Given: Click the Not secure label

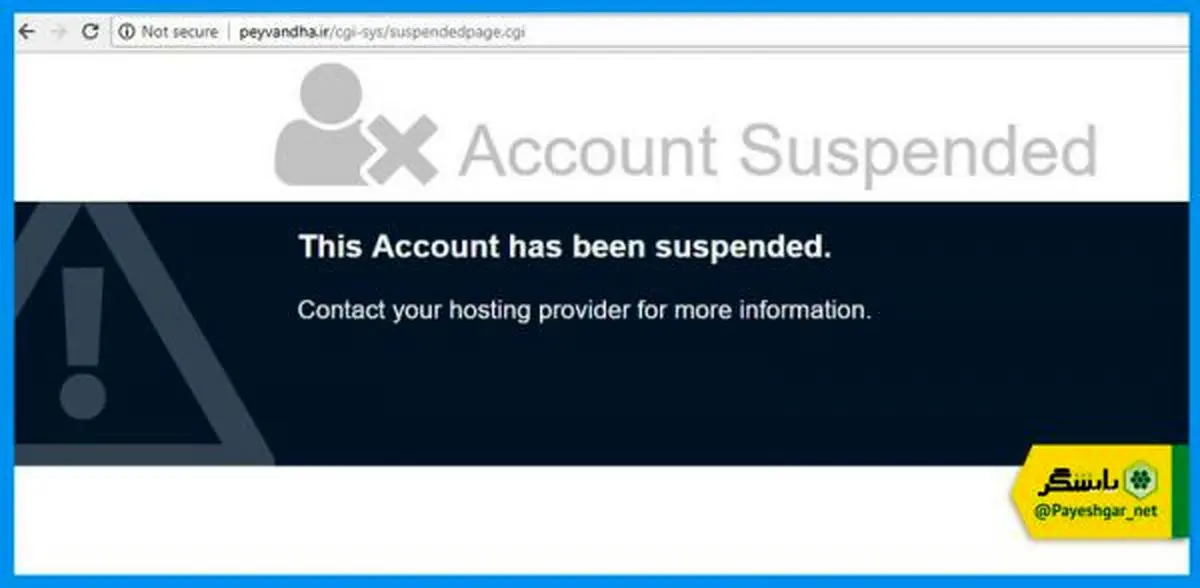Looking at the screenshot, I should click(x=179, y=32).
